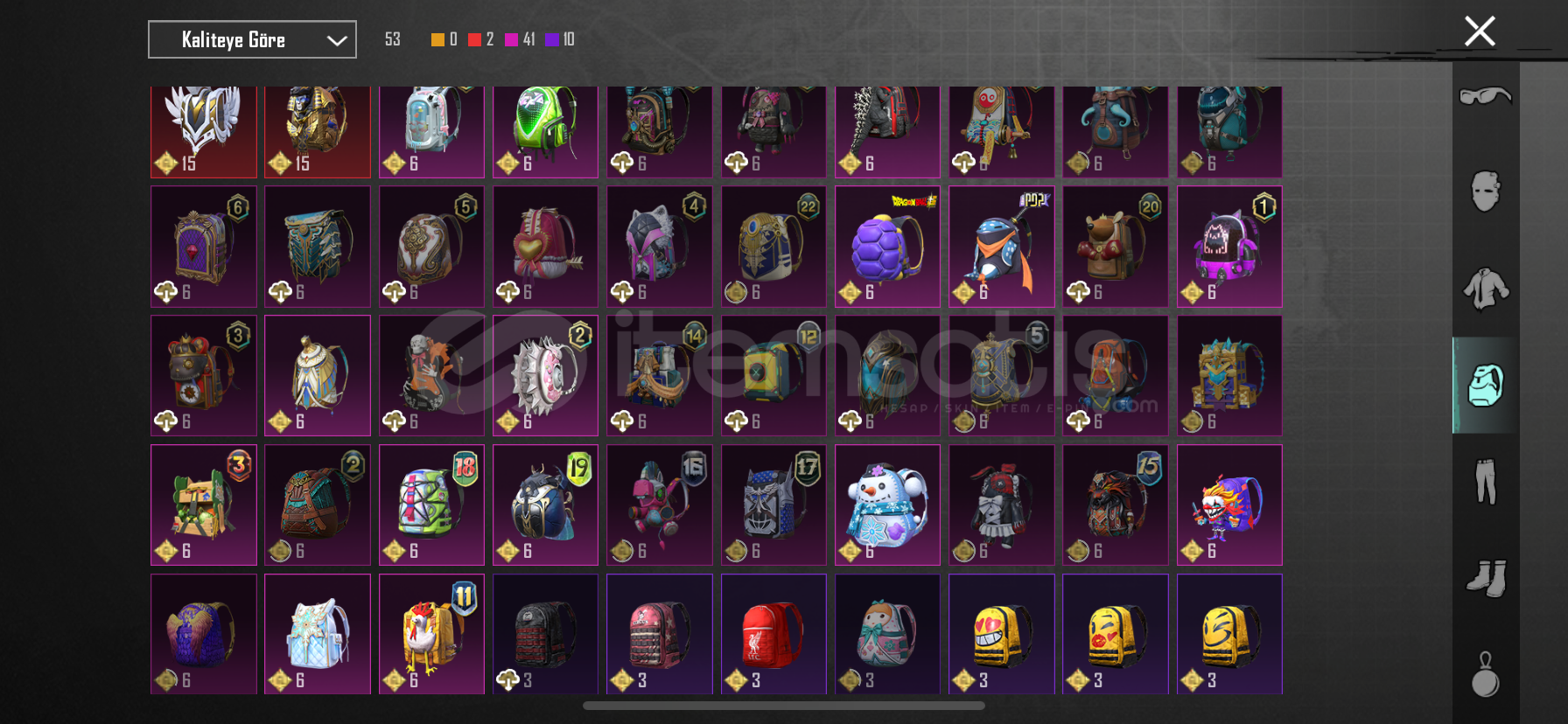Choose the red Liverpool backpack
Viewport: 1568px width, 724px height.
(x=773, y=634)
